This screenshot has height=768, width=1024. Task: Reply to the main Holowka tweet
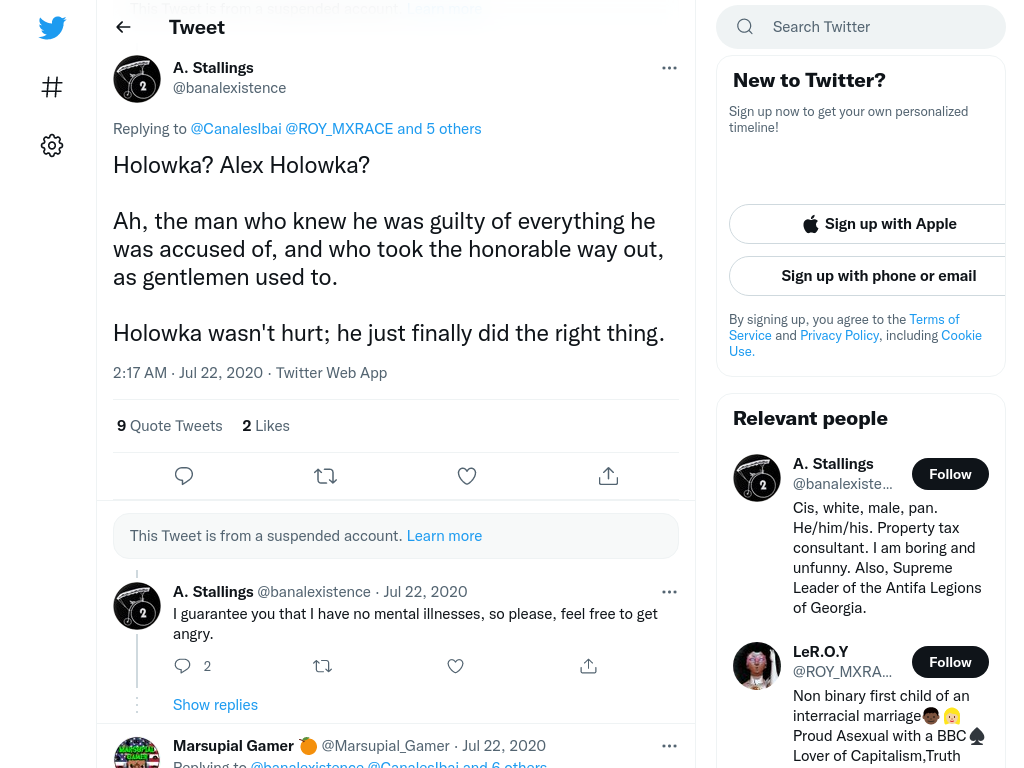tap(184, 476)
